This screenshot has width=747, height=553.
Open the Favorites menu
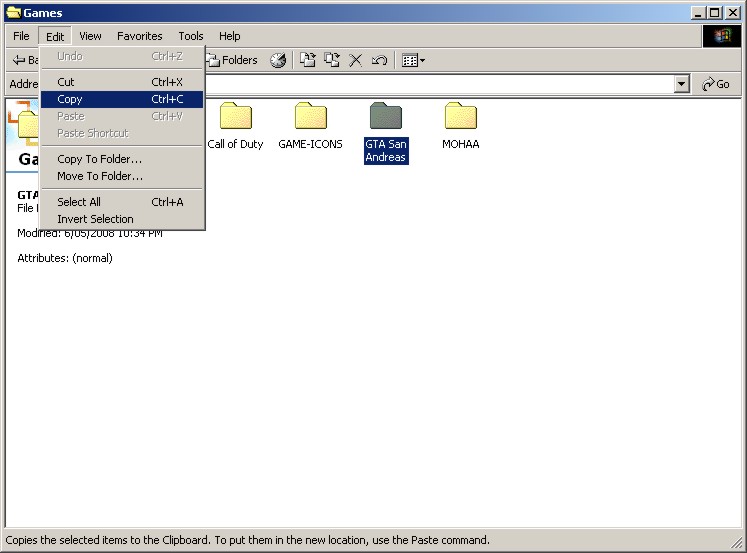click(x=140, y=36)
